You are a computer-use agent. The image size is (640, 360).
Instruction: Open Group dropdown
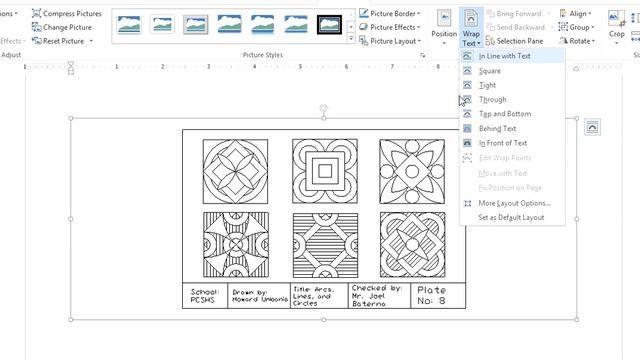pyautogui.click(x=576, y=27)
